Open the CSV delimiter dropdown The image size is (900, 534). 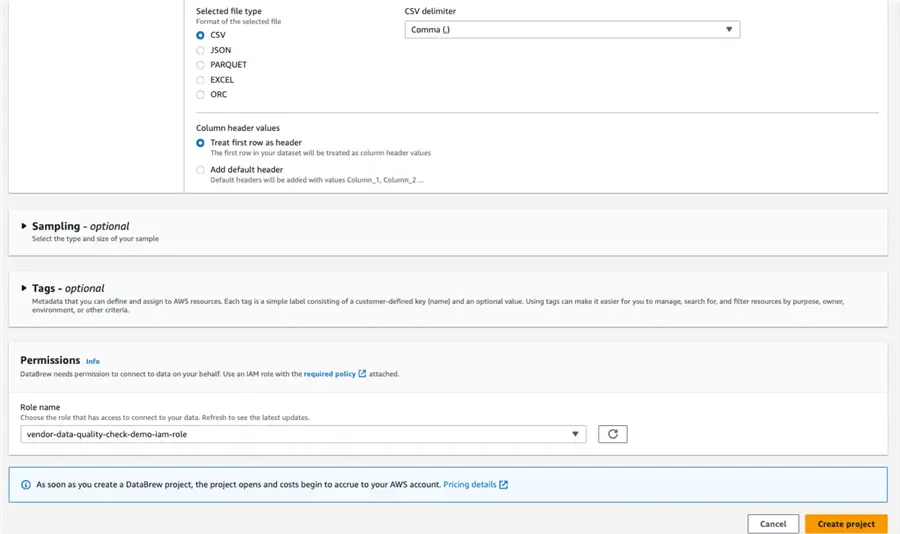(x=572, y=30)
